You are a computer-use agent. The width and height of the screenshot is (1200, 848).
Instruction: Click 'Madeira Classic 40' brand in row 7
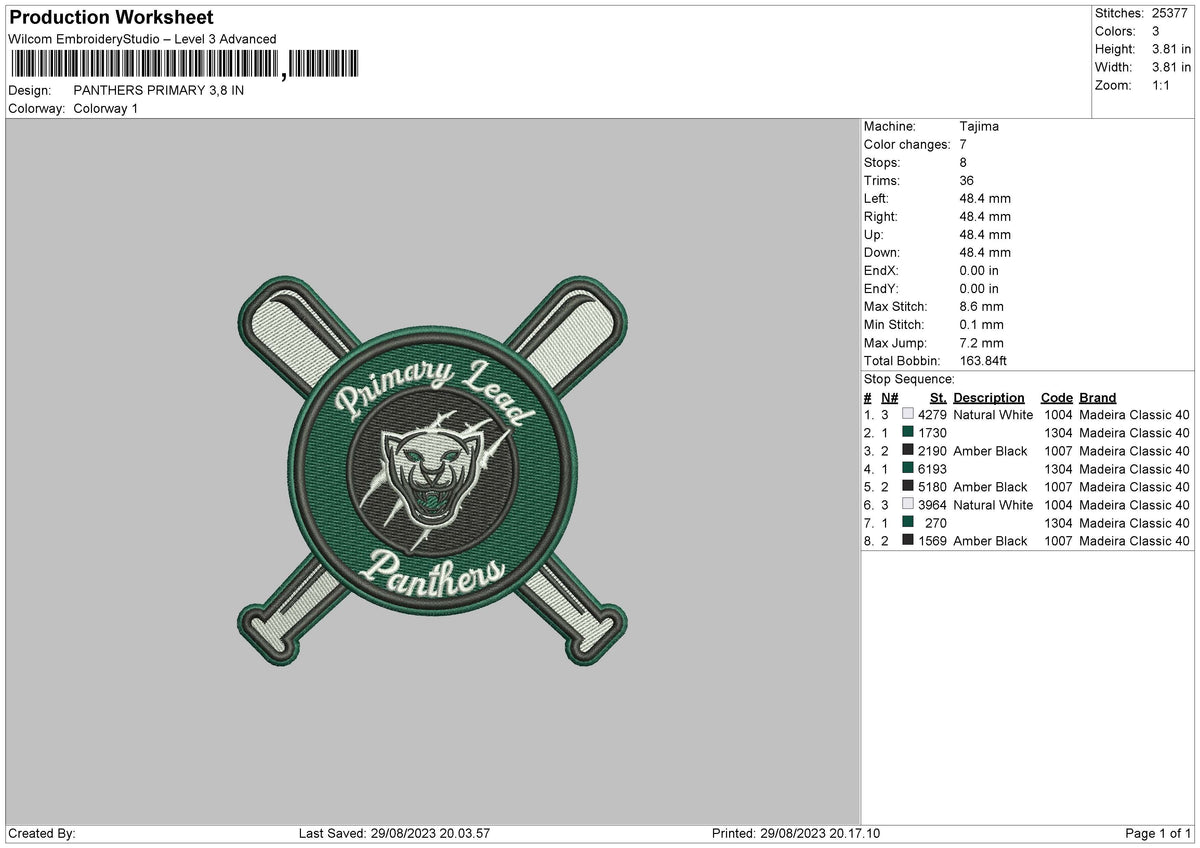point(1134,523)
